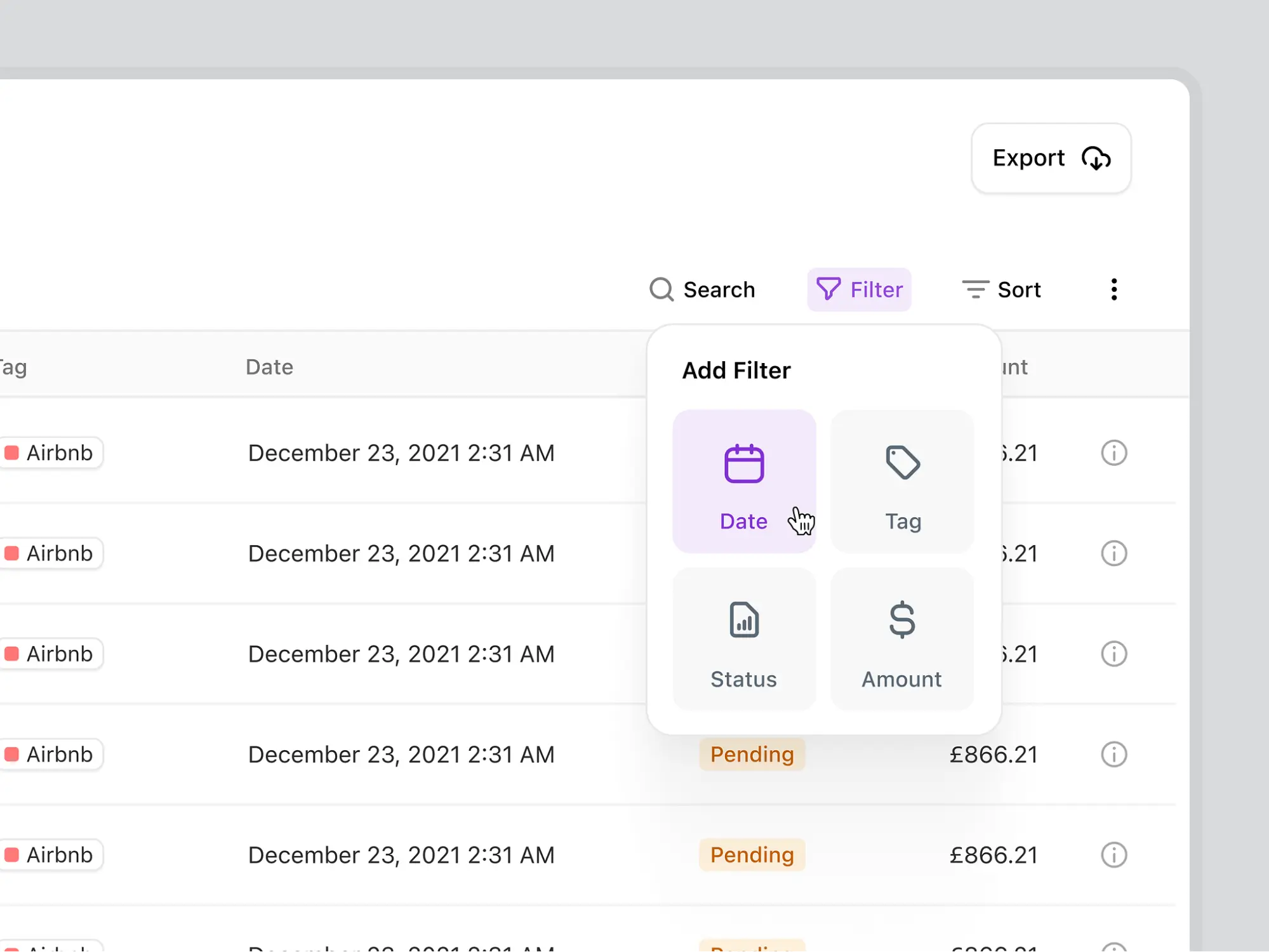
Task: Choose the Tag filter option
Action: click(902, 481)
